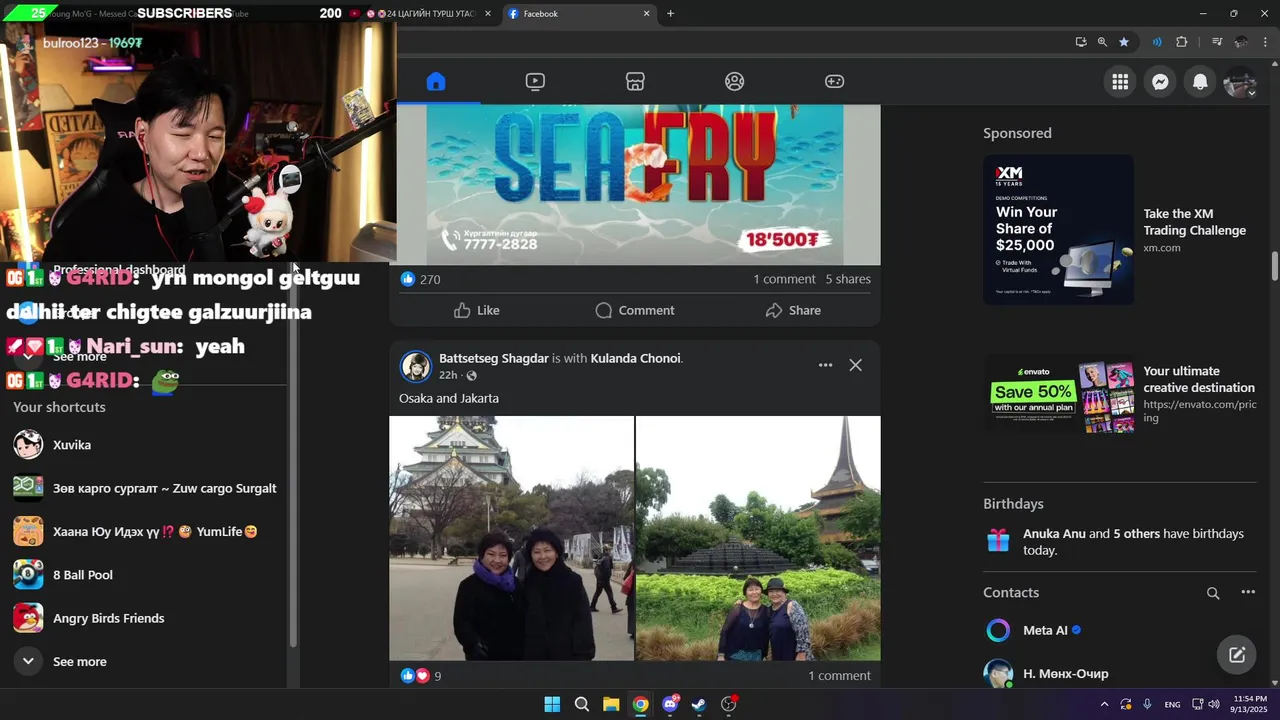Click birthday gift icon
The image size is (1280, 720).
[998, 541]
